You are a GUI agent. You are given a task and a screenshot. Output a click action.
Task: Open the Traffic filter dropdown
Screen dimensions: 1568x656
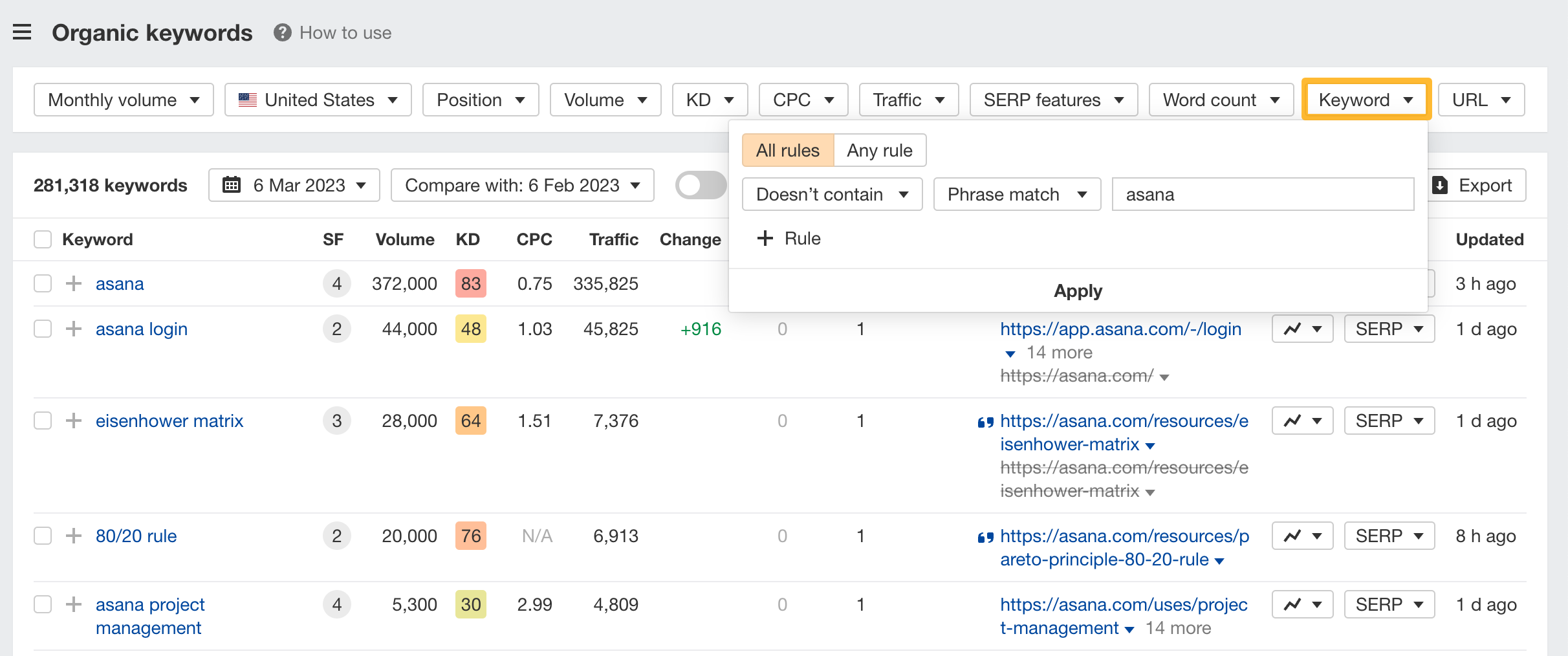click(x=909, y=100)
